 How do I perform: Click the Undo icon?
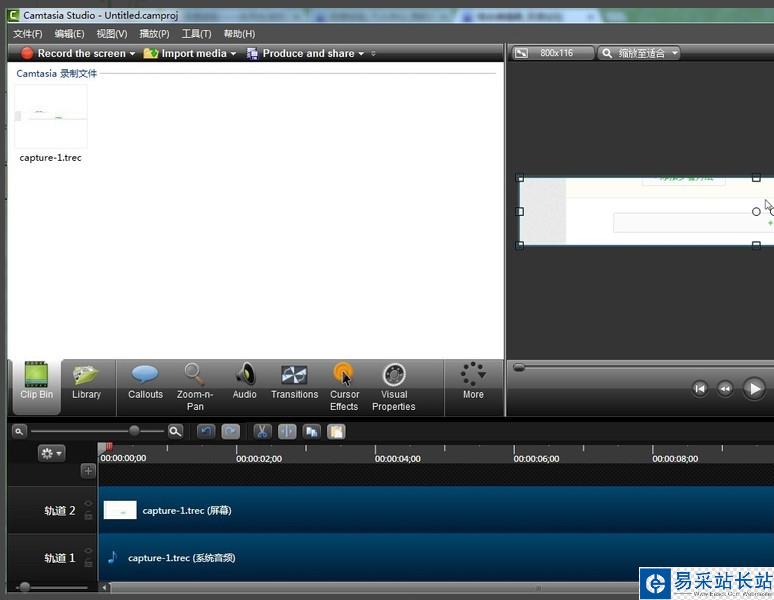coord(206,432)
